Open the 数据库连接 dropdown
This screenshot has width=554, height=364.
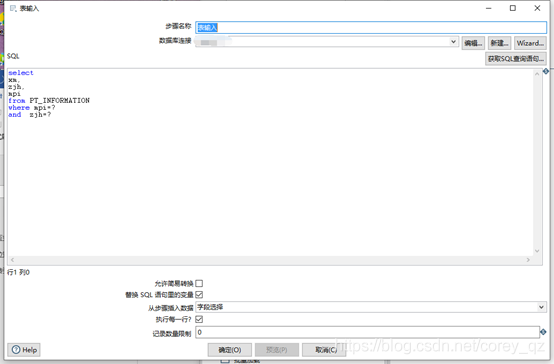(x=453, y=42)
